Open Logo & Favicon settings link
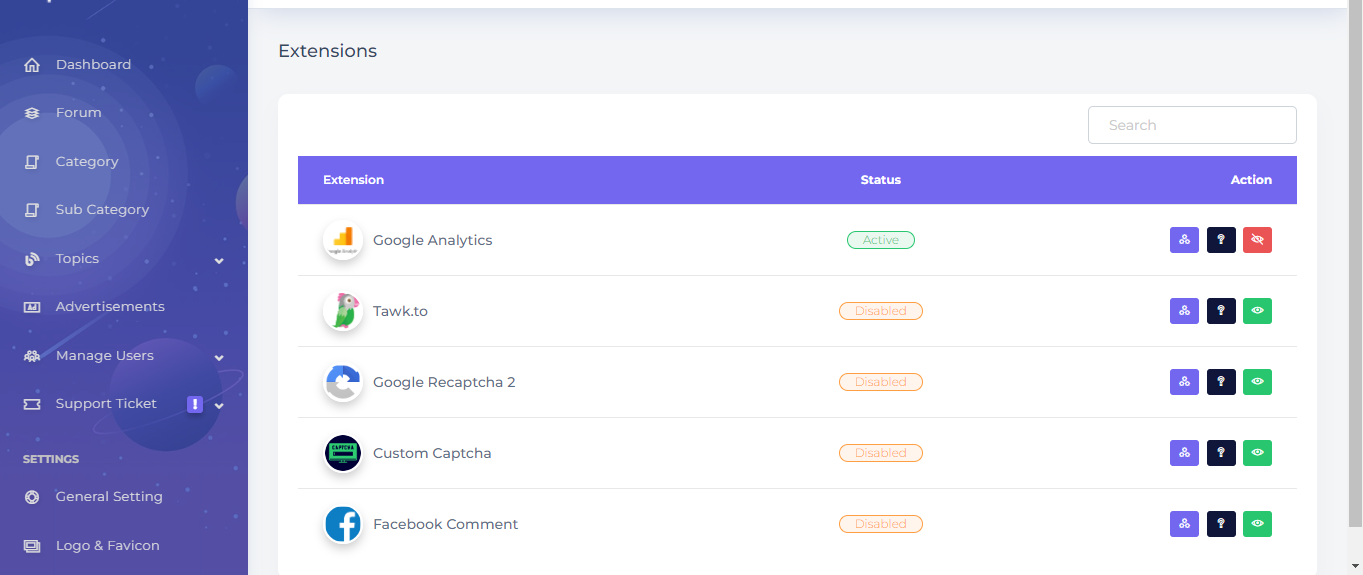 pos(107,546)
